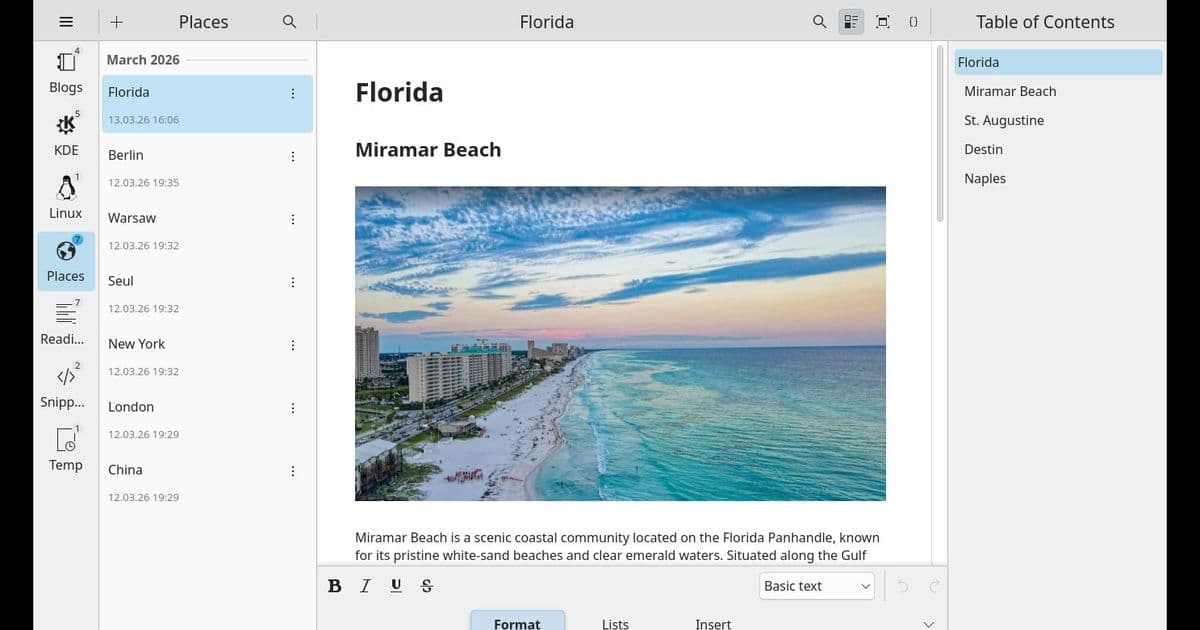Collapse the formatting toolbar with chevron
The width and height of the screenshot is (1200, 630).
pyautogui.click(x=927, y=624)
